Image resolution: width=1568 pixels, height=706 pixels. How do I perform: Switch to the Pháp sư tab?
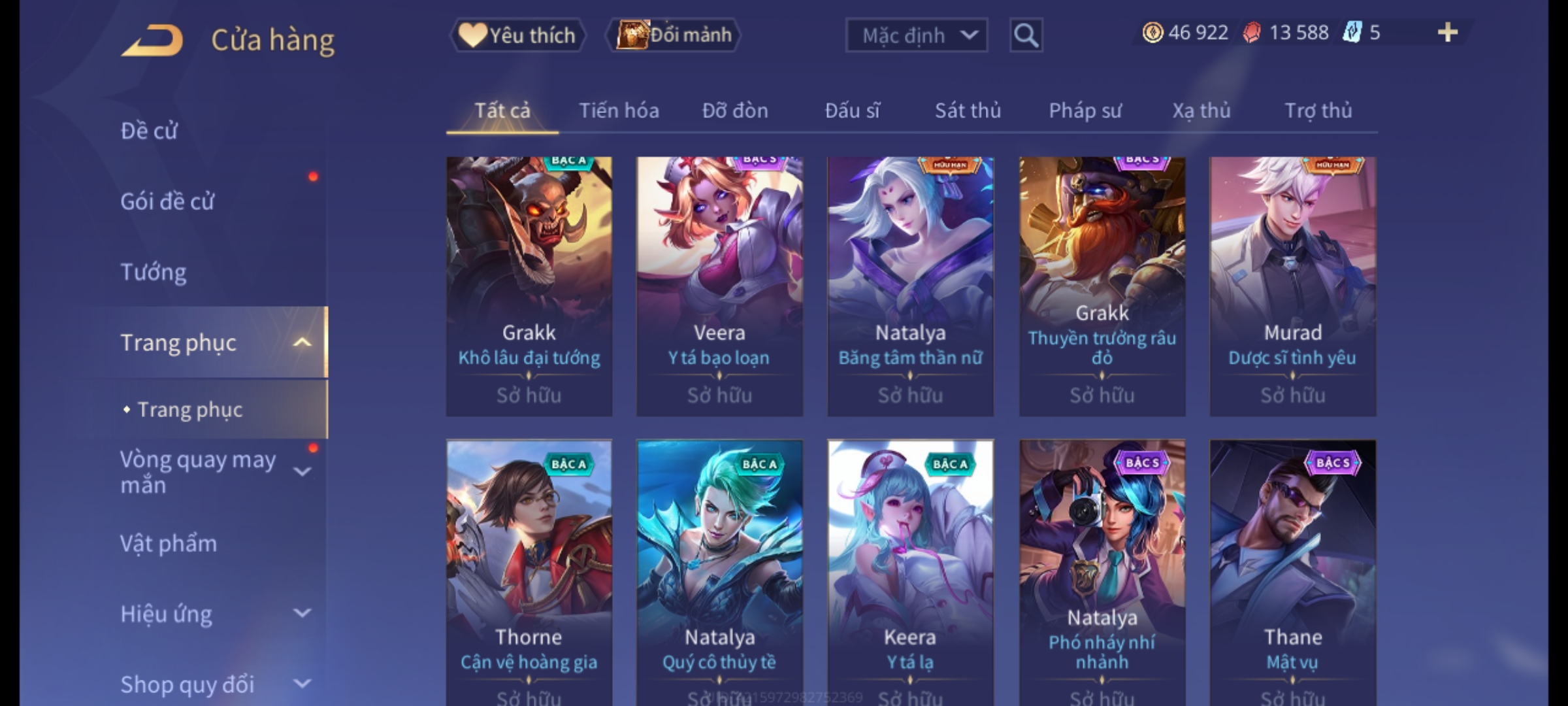pyautogui.click(x=1085, y=110)
